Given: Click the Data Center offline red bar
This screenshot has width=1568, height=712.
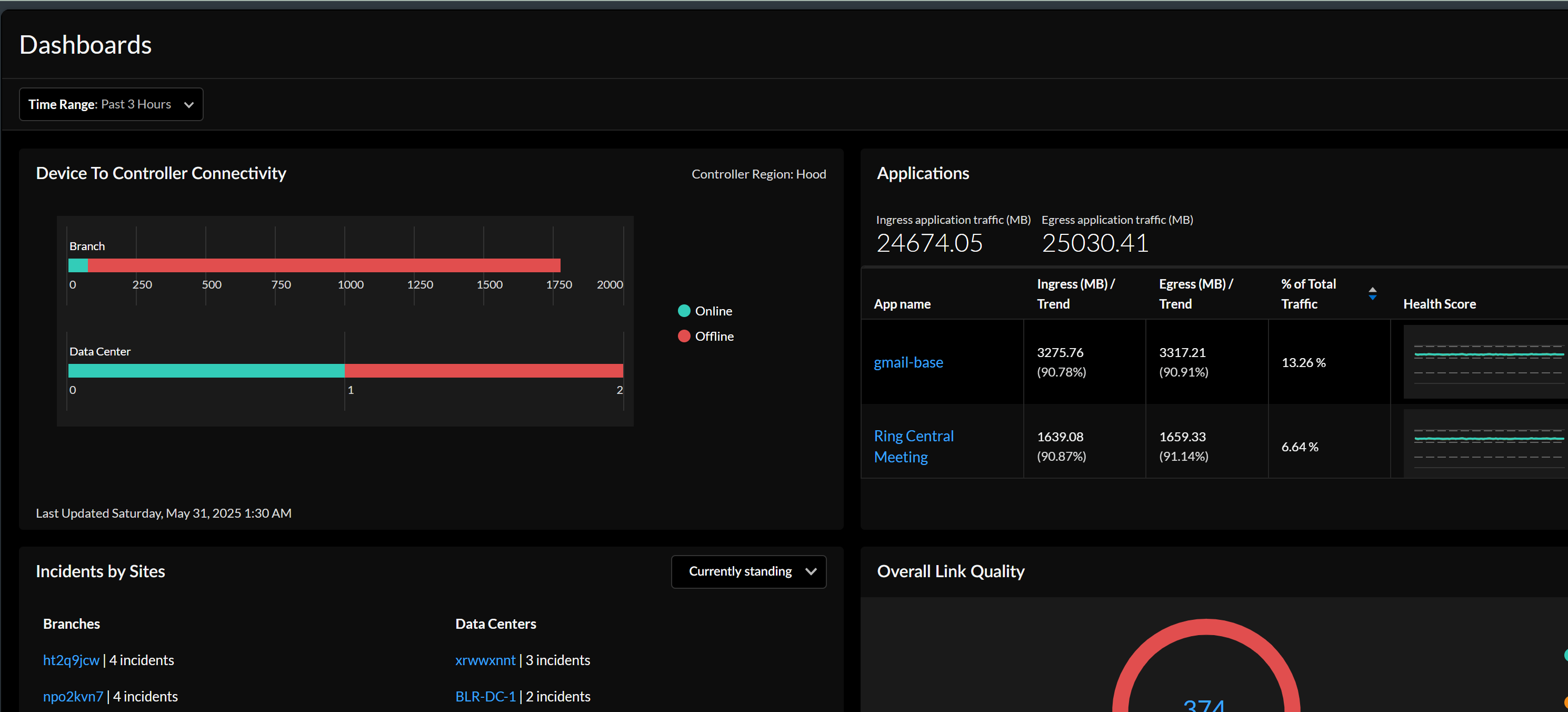Looking at the screenshot, I should click(x=483, y=370).
